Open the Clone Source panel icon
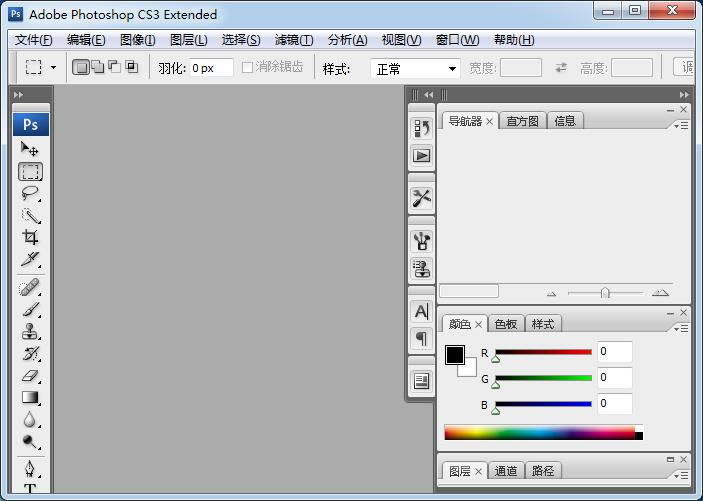This screenshot has width=703, height=501. click(x=421, y=269)
